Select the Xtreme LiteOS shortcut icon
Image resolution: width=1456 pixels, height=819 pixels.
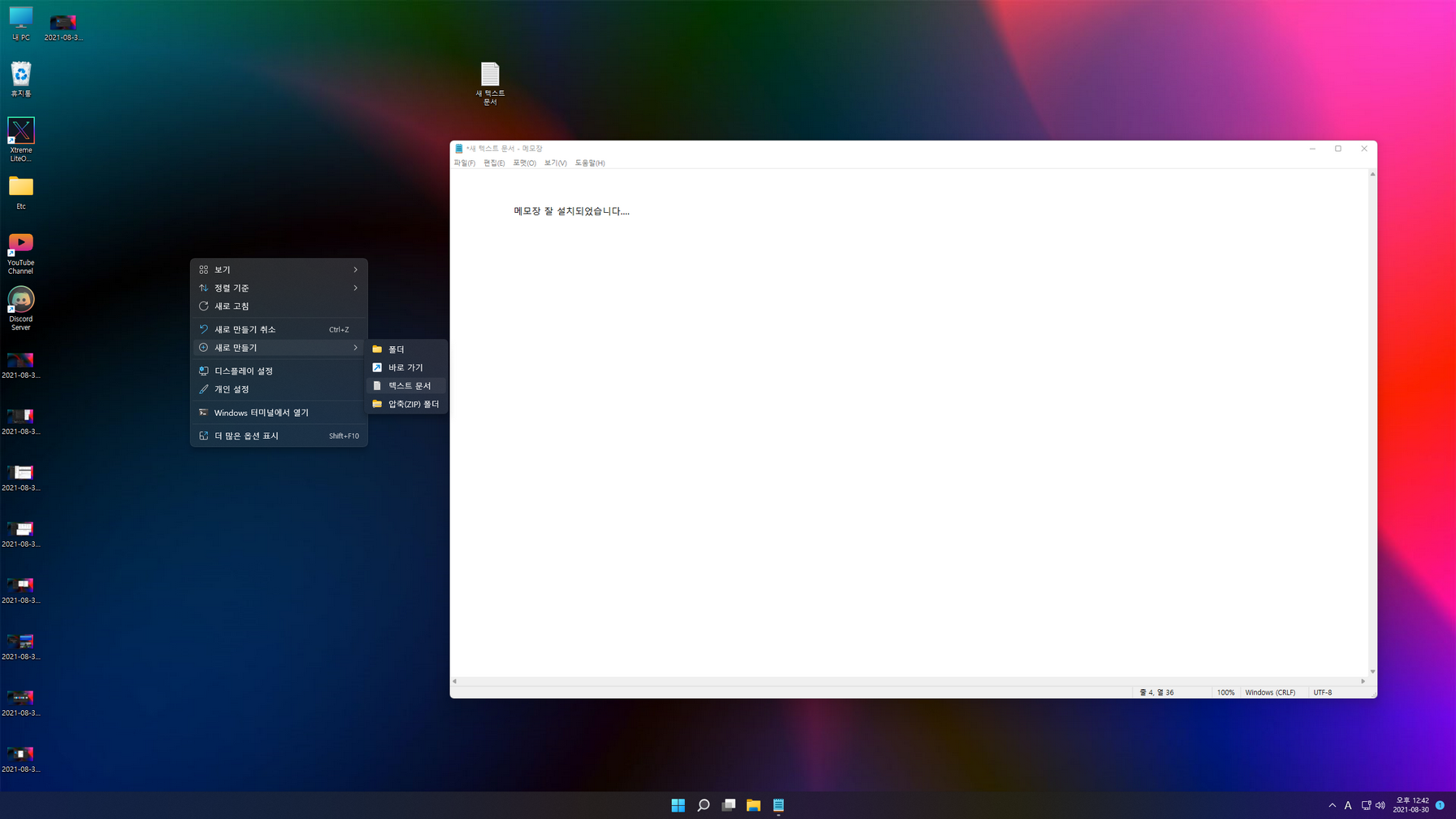tap(20, 139)
